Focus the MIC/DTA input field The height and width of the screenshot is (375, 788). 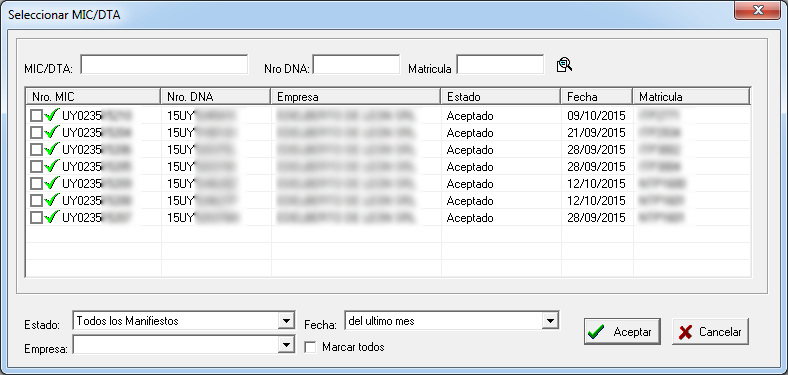click(164, 64)
